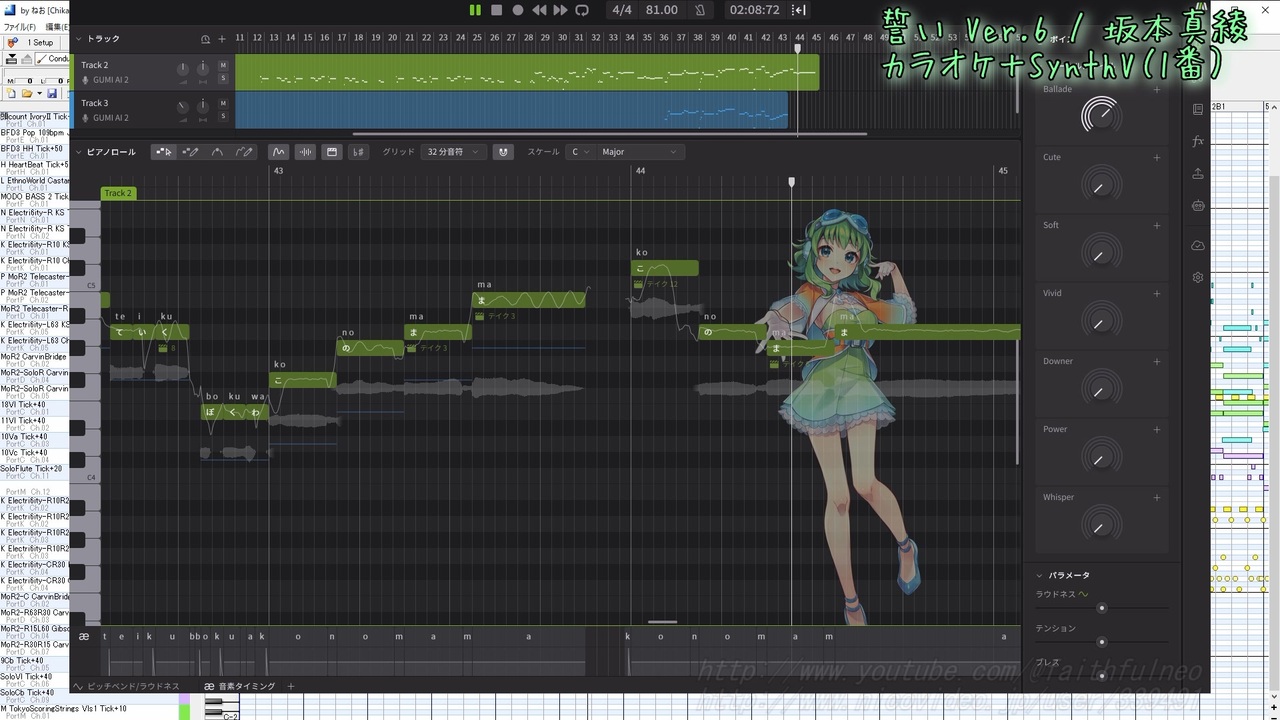
Task: Solo Track 2
Action: pos(223,78)
